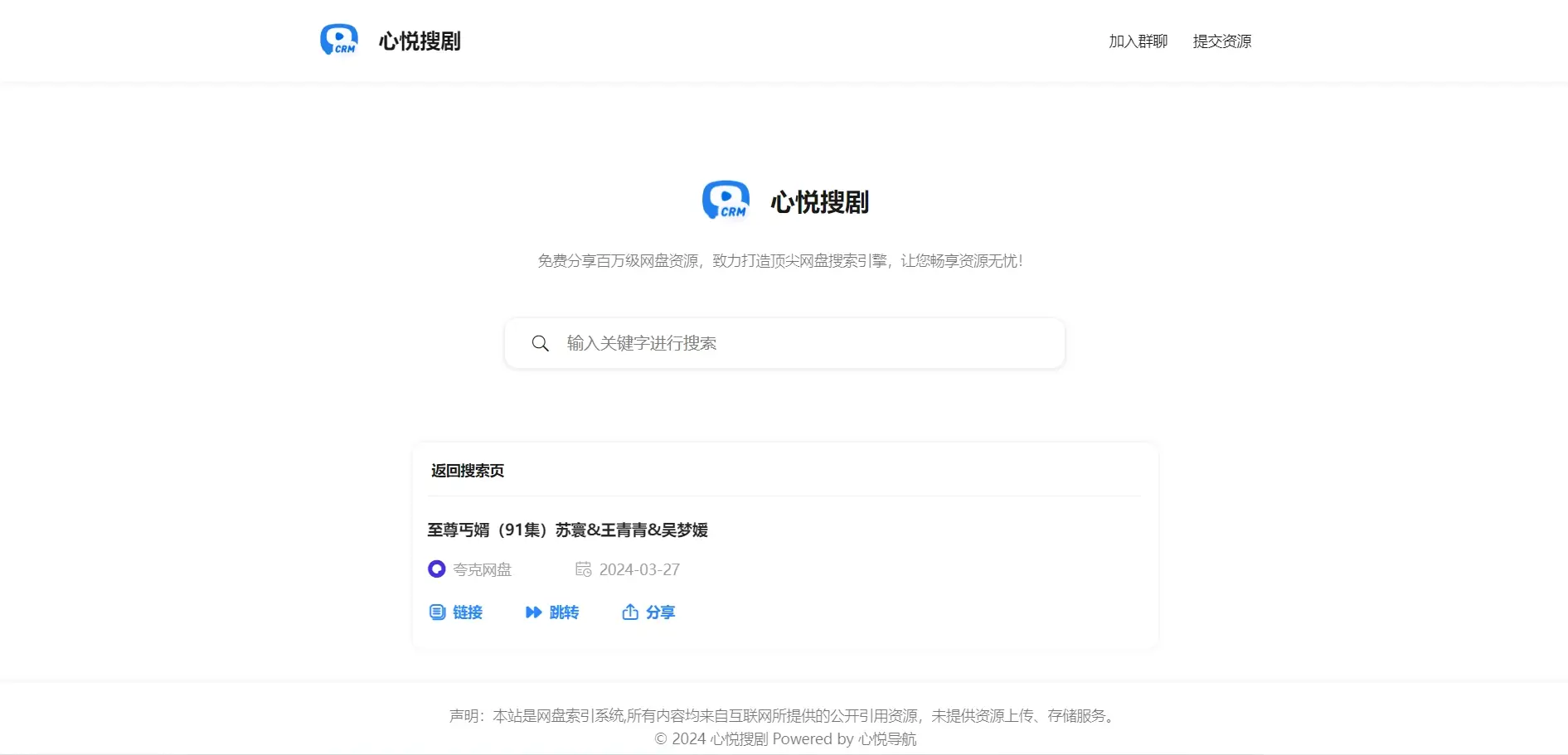1568x755 pixels.
Task: Click the header site name 心悦搜剧 text
Action: pyautogui.click(x=420, y=41)
